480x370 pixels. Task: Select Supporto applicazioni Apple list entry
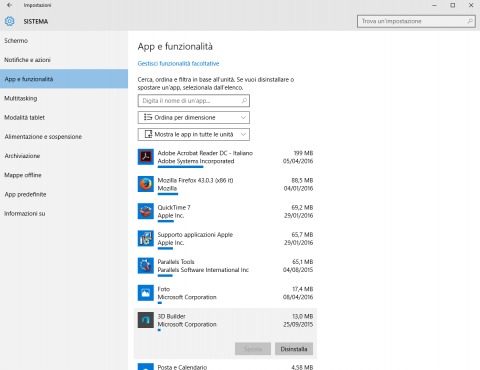tap(225, 239)
